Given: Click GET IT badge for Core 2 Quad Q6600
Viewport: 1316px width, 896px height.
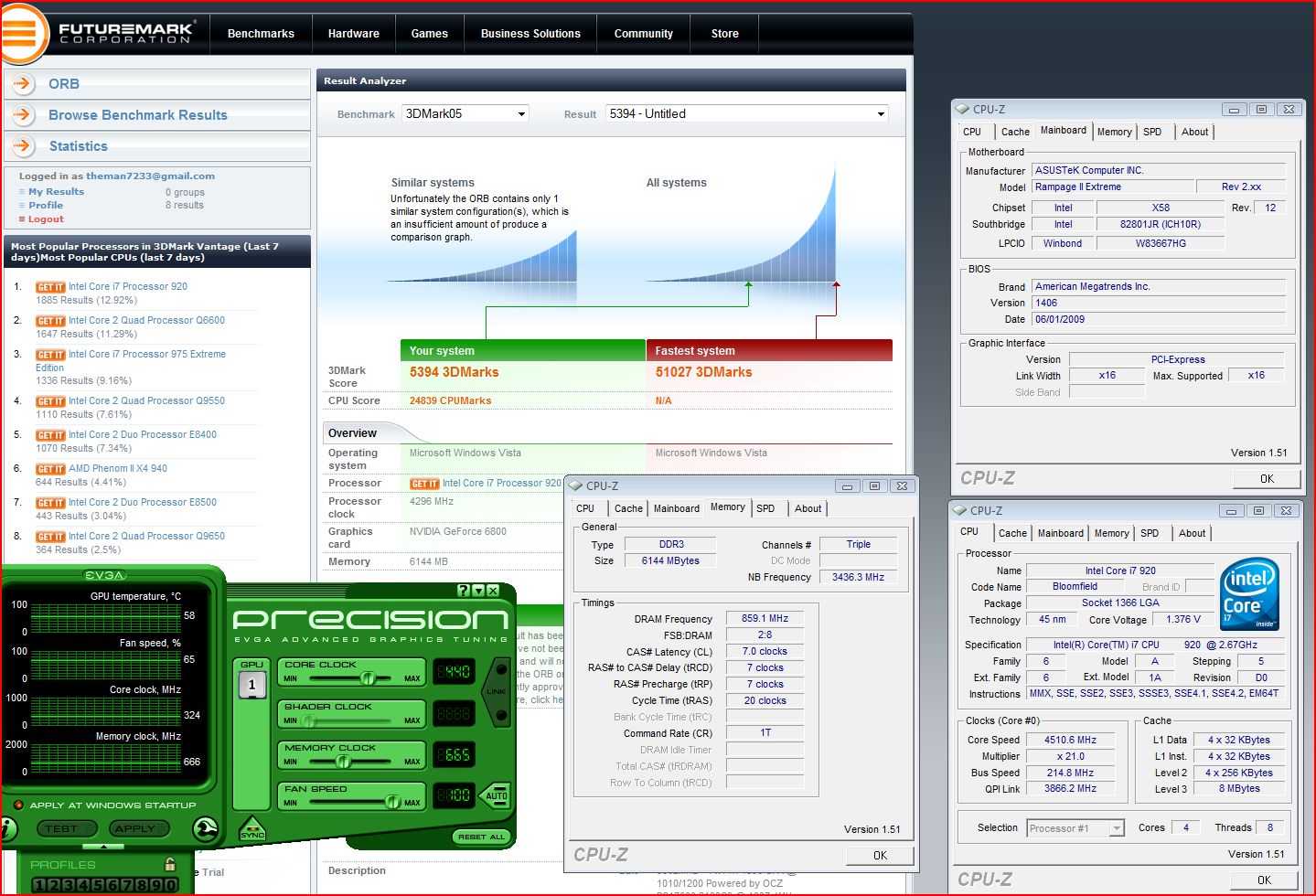Looking at the screenshot, I should (50, 321).
